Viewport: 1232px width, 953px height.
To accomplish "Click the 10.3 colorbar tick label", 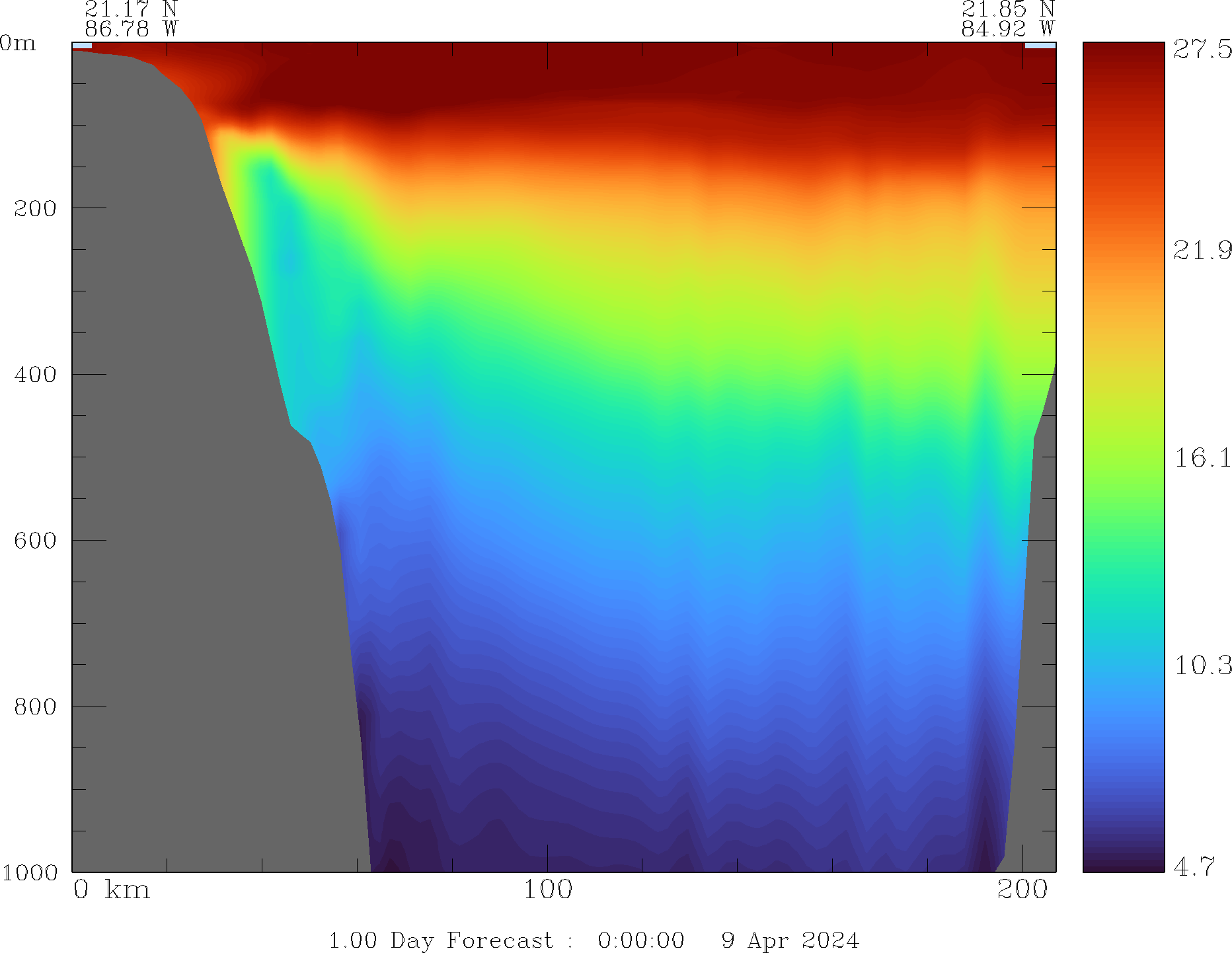I will 1202,665.
